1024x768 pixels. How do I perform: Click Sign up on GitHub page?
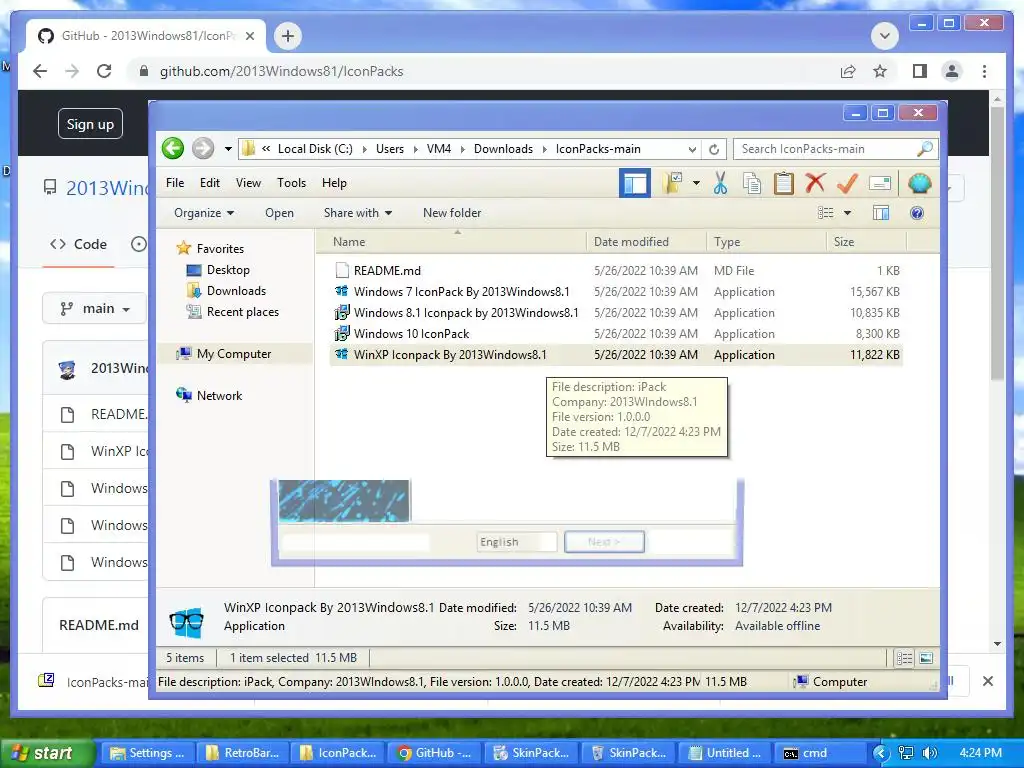[x=90, y=124]
